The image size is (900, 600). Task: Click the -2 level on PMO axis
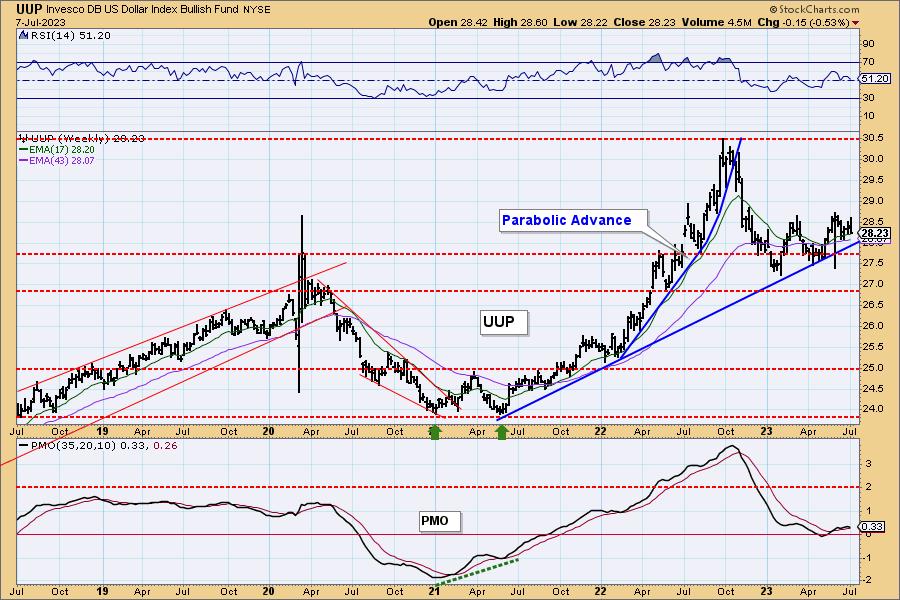pyautogui.click(x=868, y=580)
